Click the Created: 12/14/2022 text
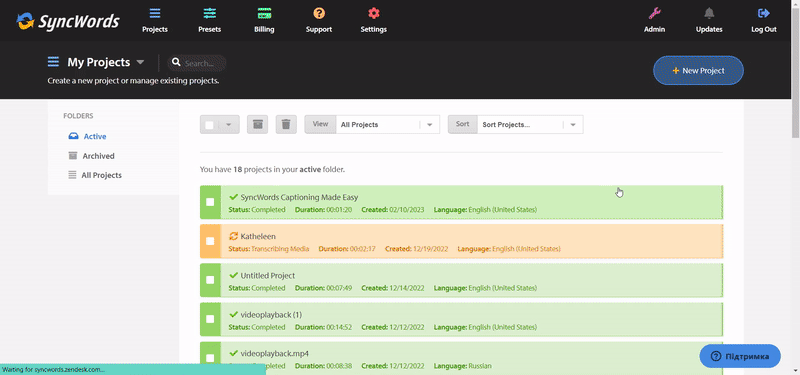The image size is (800, 375). click(x=392, y=288)
